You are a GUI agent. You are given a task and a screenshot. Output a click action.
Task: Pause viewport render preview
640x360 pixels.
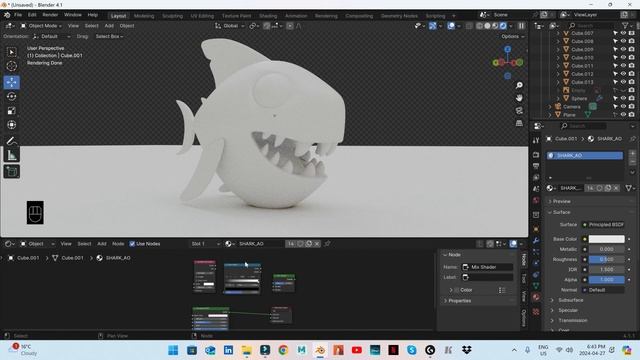coord(521,26)
